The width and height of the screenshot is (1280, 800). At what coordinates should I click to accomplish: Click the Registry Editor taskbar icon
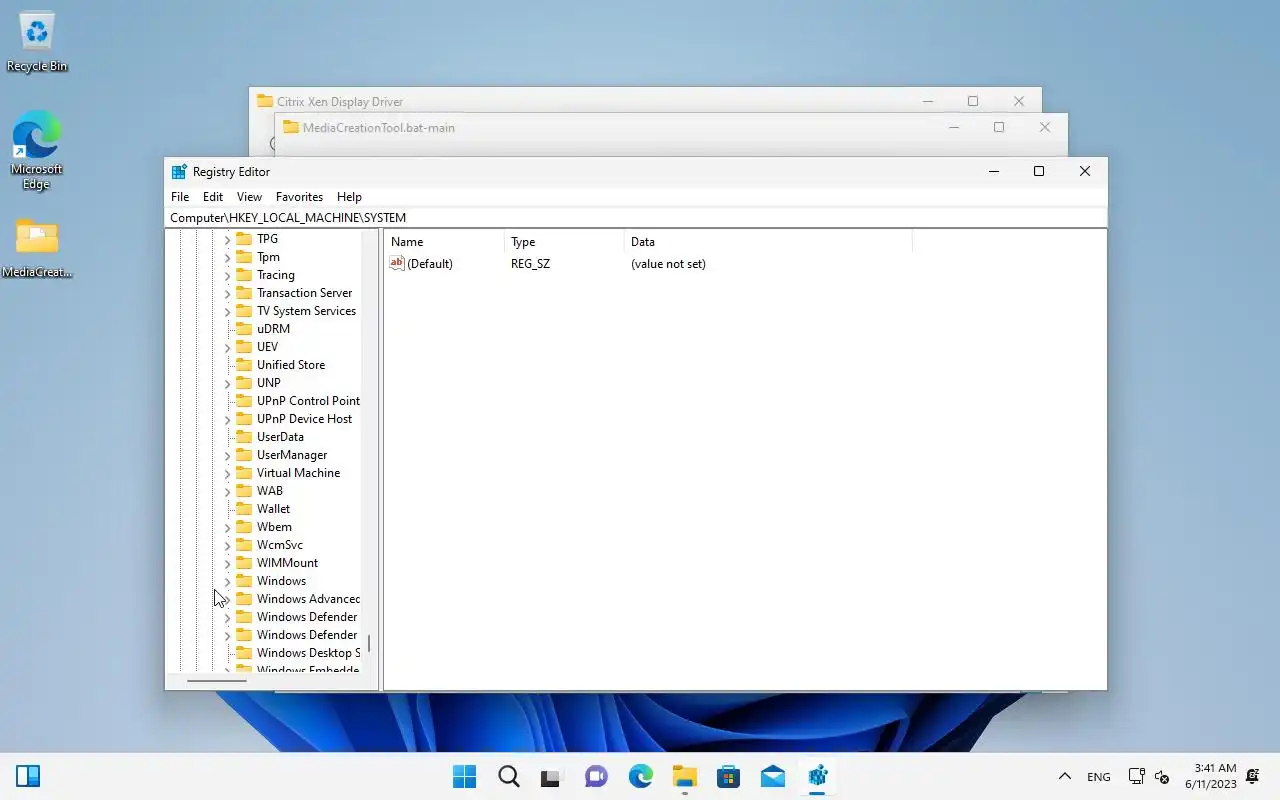pos(817,776)
